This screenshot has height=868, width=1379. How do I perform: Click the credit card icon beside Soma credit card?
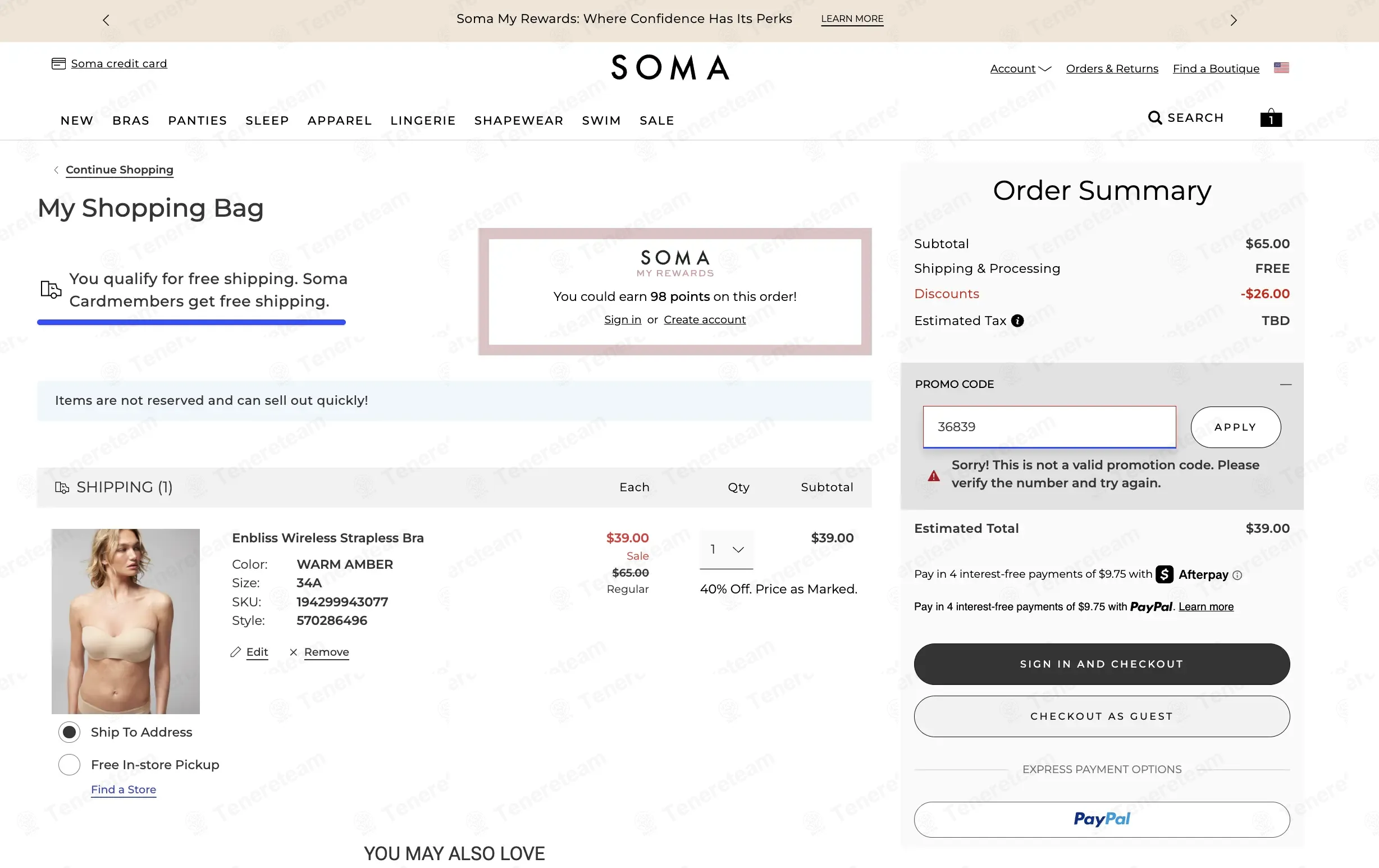(x=58, y=63)
